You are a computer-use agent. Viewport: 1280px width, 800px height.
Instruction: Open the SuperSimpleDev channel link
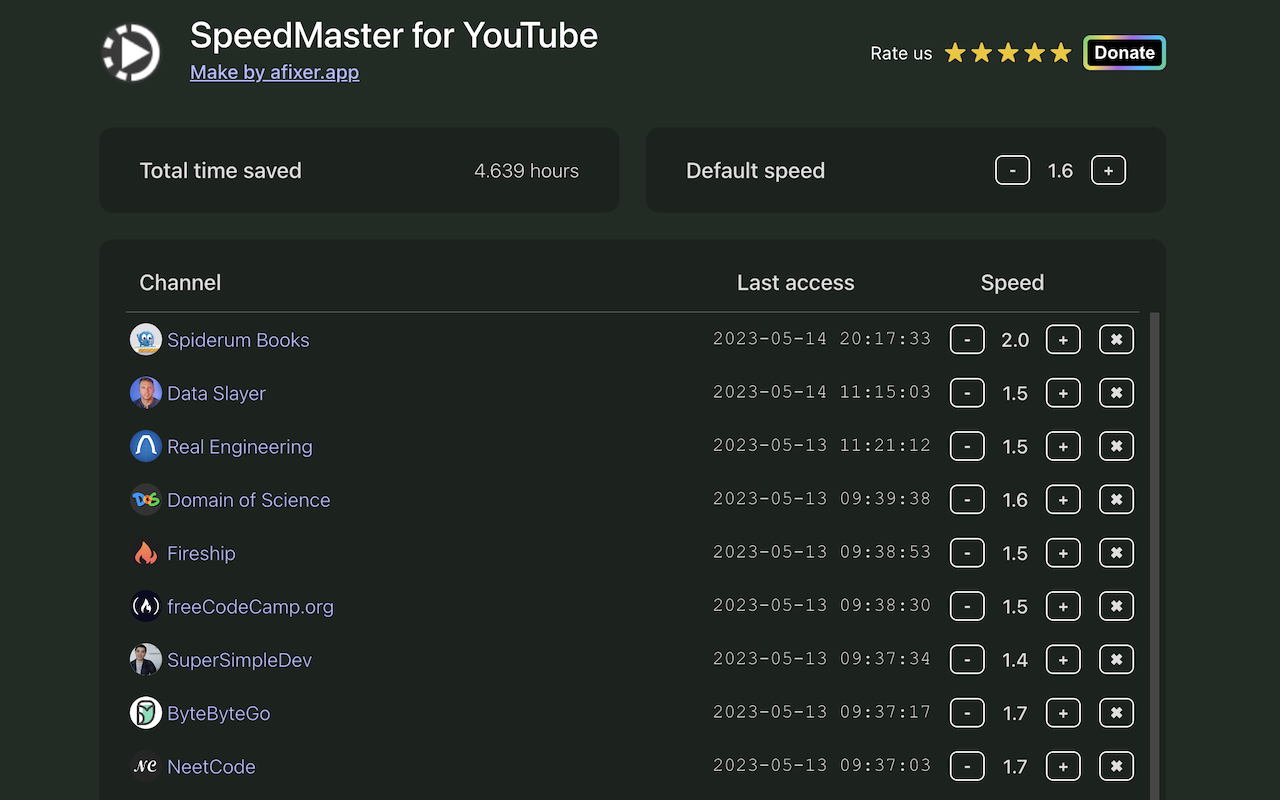point(239,660)
